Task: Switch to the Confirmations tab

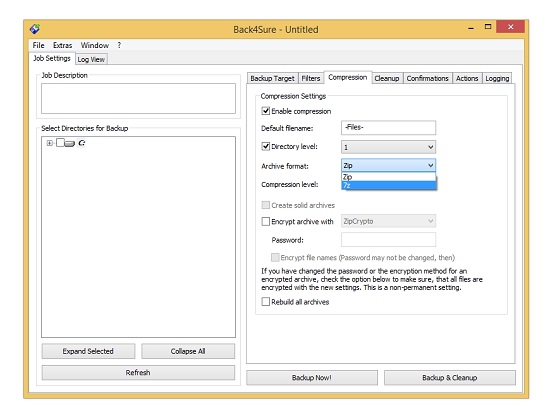Action: point(427,78)
